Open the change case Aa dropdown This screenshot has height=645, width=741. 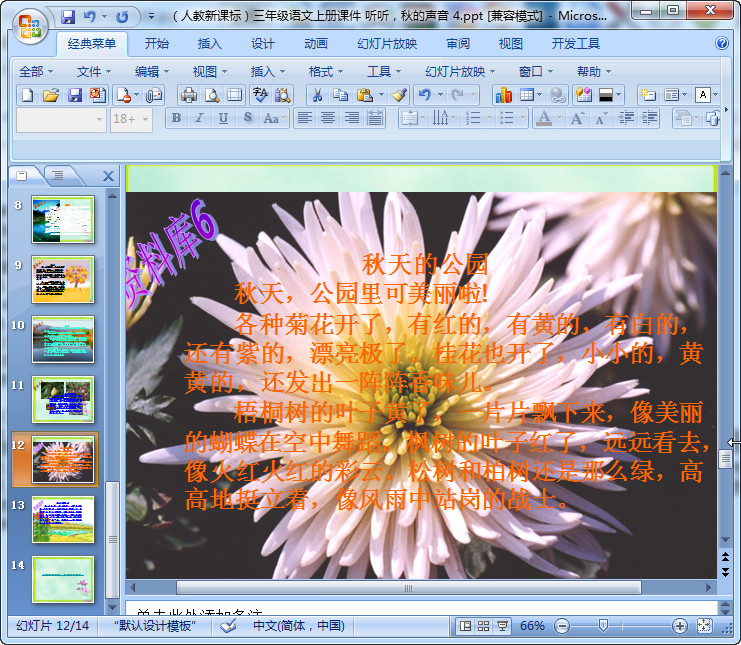[x=275, y=118]
